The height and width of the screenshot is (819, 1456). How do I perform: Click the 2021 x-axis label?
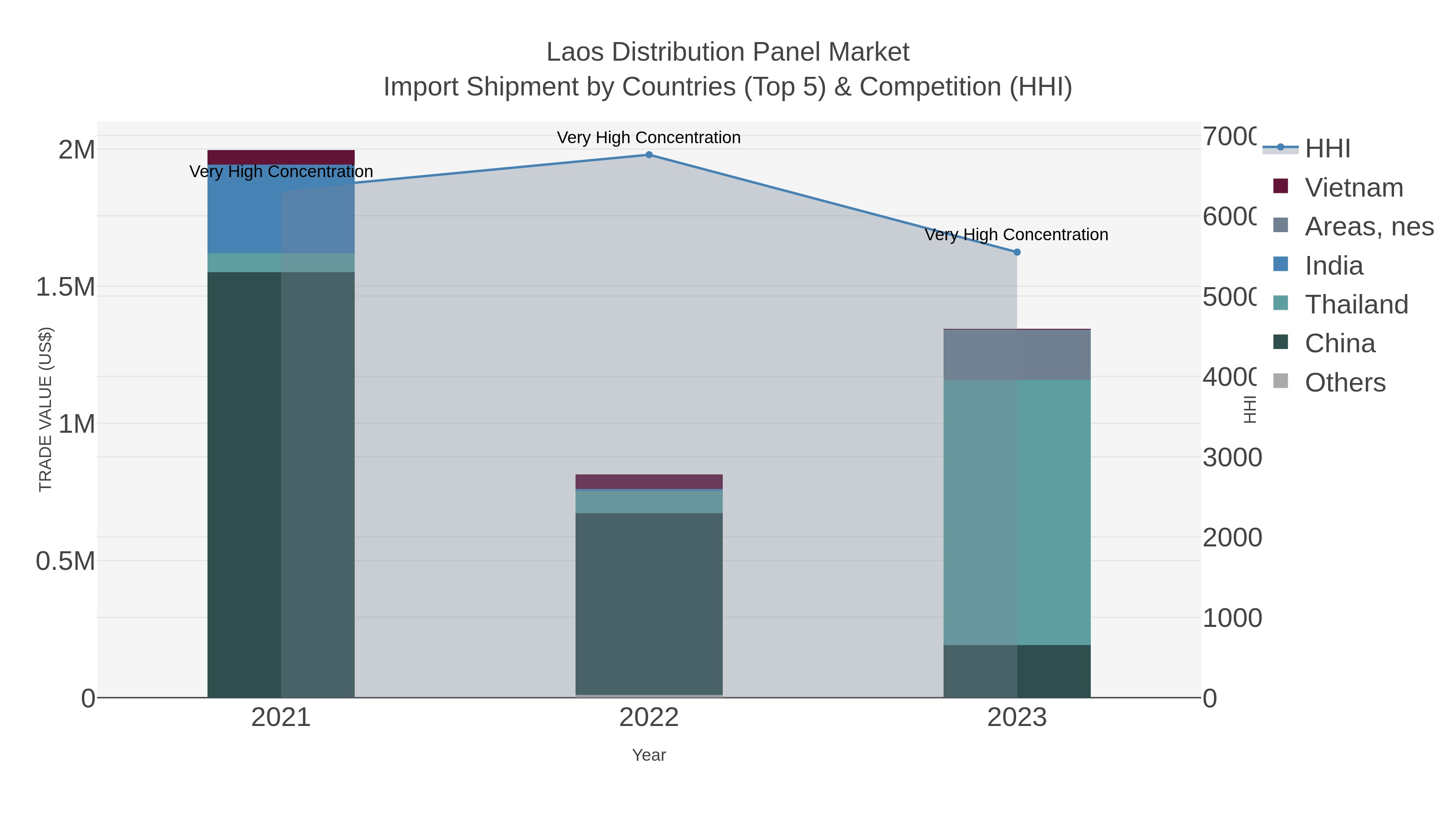281,718
